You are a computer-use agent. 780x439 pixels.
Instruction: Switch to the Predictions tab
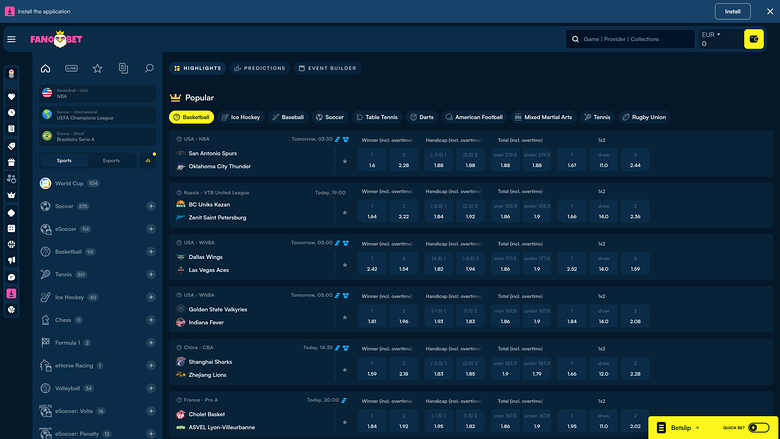click(260, 68)
